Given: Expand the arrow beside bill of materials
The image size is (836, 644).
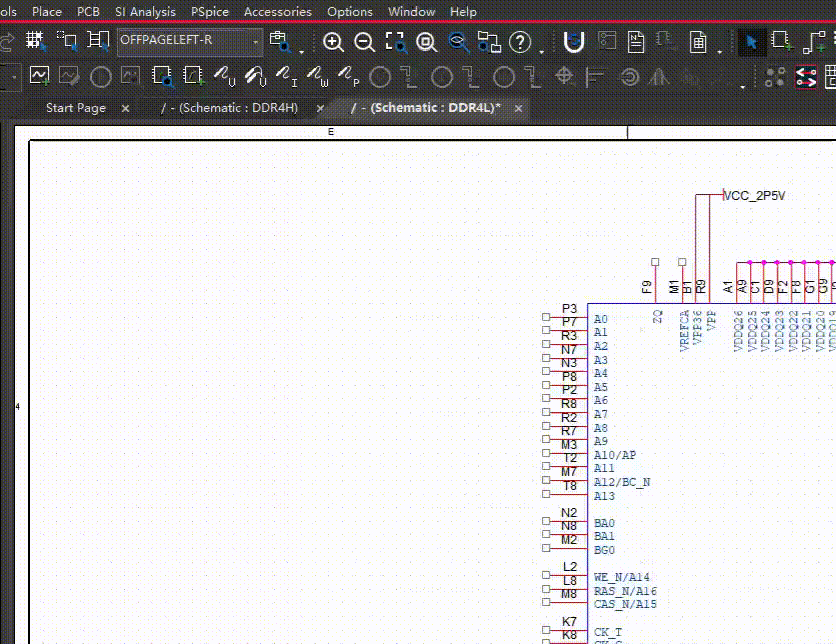Looking at the screenshot, I should point(720,52).
